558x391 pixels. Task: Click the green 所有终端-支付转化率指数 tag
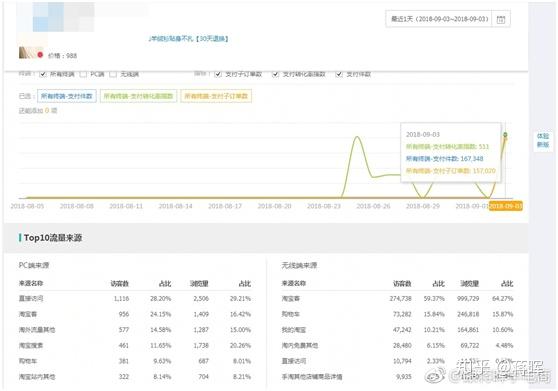(138, 96)
